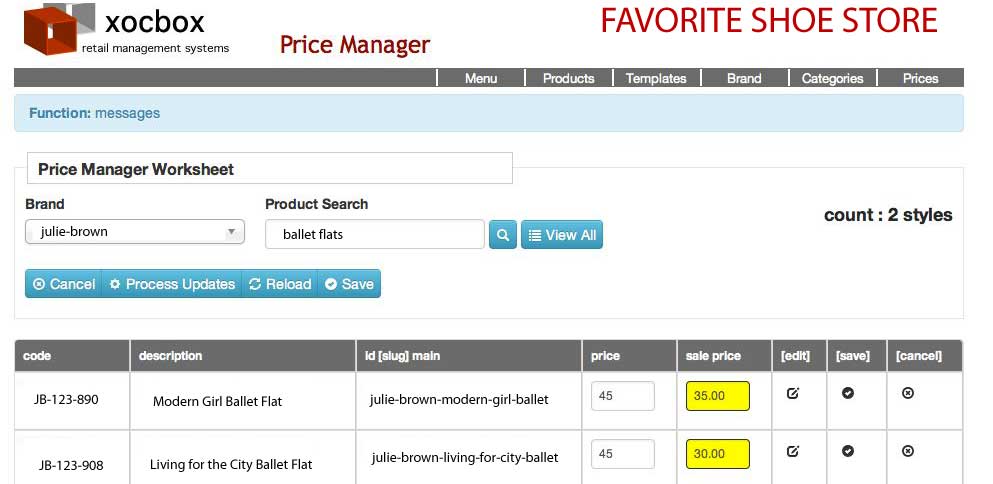This screenshot has width=993, height=484.
Task: Open the Brand dropdown showing julie-brown
Action: coord(134,232)
